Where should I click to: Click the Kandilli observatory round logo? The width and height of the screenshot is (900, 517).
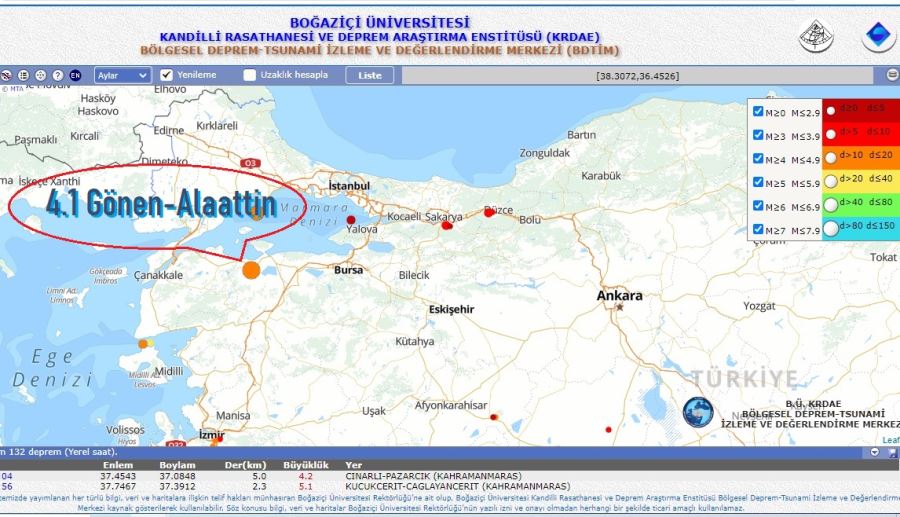pyautogui.click(x=816, y=36)
